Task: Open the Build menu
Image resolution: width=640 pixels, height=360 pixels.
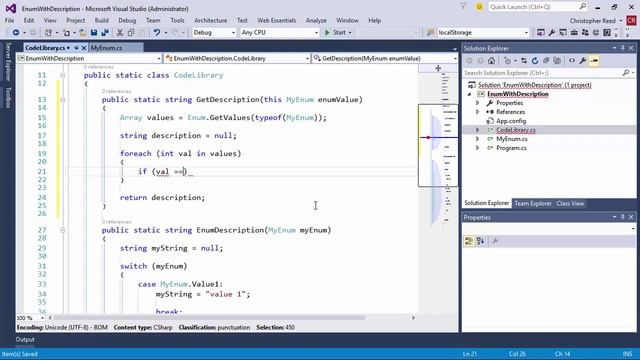Action: pos(101,20)
